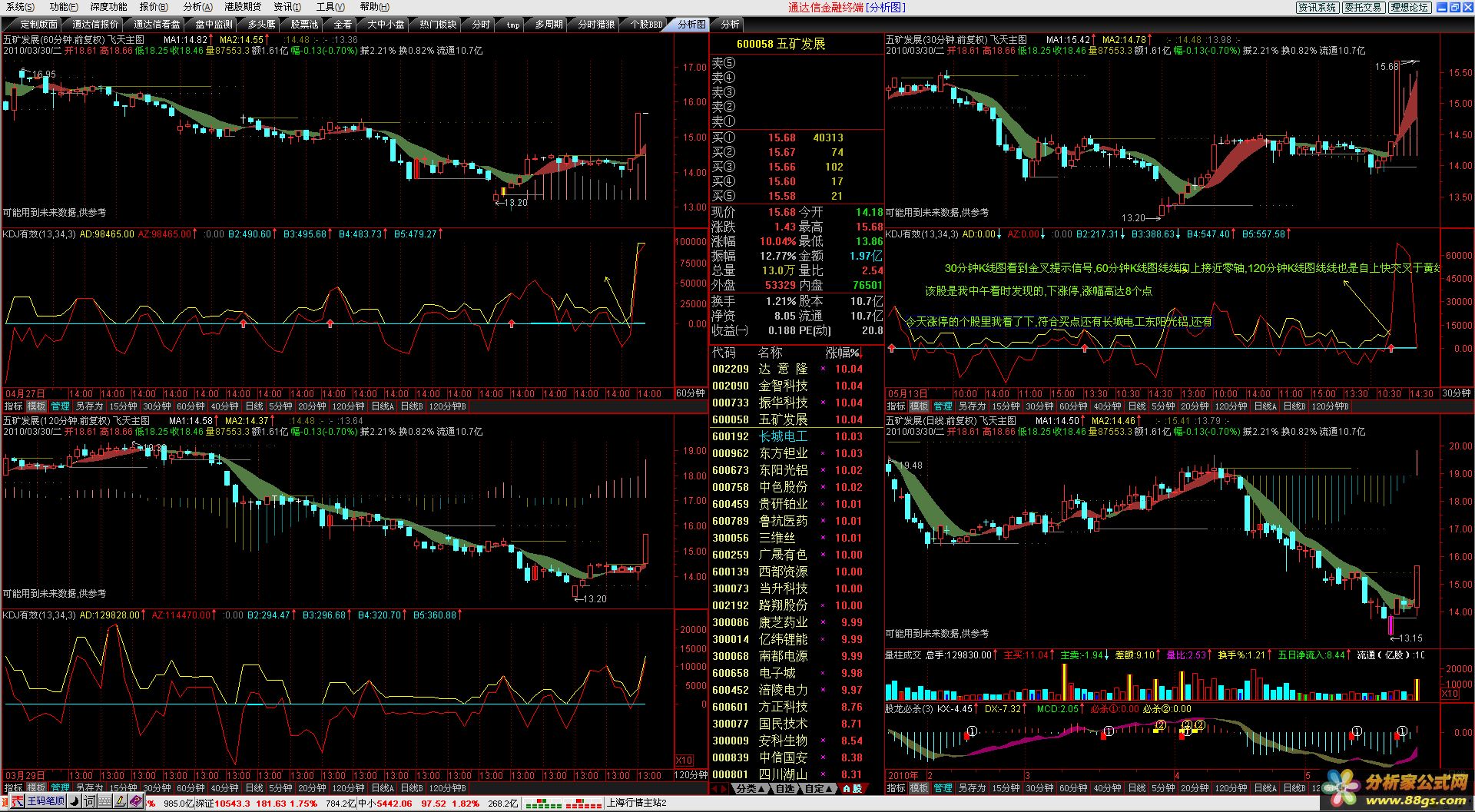Select stock row 600452 涪陵电力
This screenshot has height=812, width=1475.
[796, 691]
